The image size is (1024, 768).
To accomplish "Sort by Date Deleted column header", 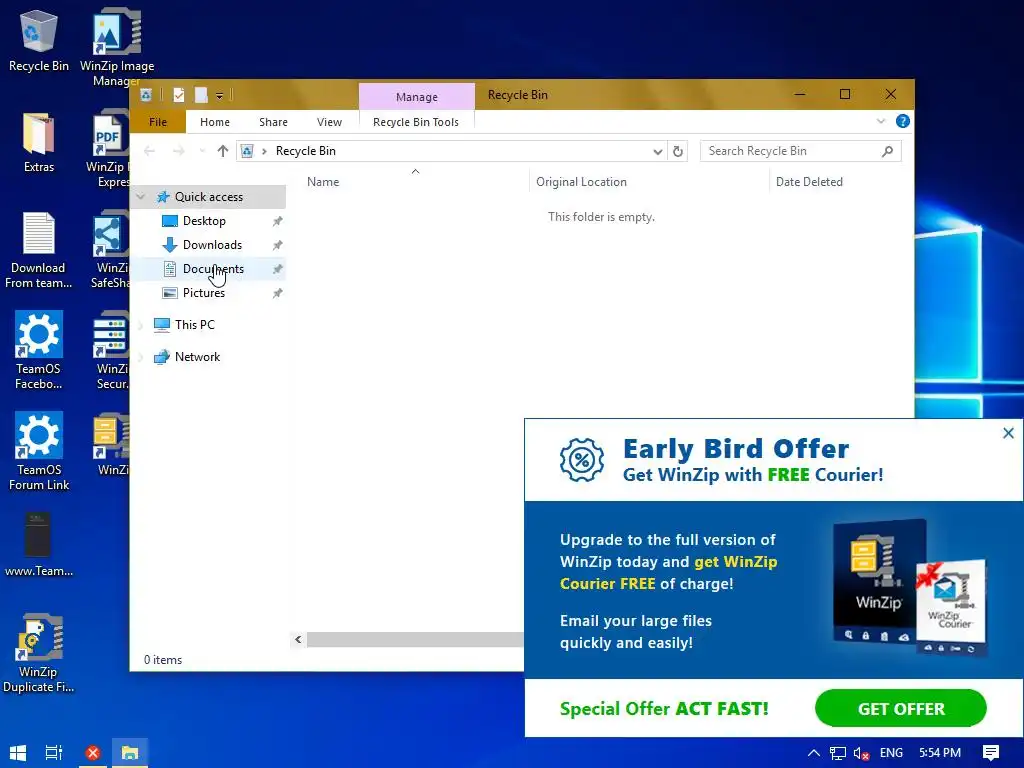I will point(809,182).
